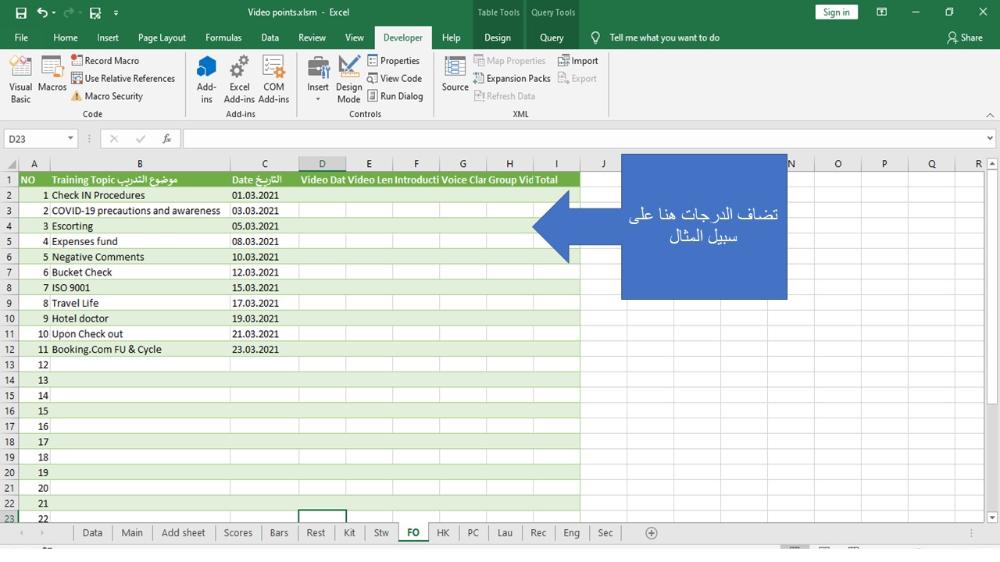Switch to the Home ribbon tab

[x=65, y=38]
